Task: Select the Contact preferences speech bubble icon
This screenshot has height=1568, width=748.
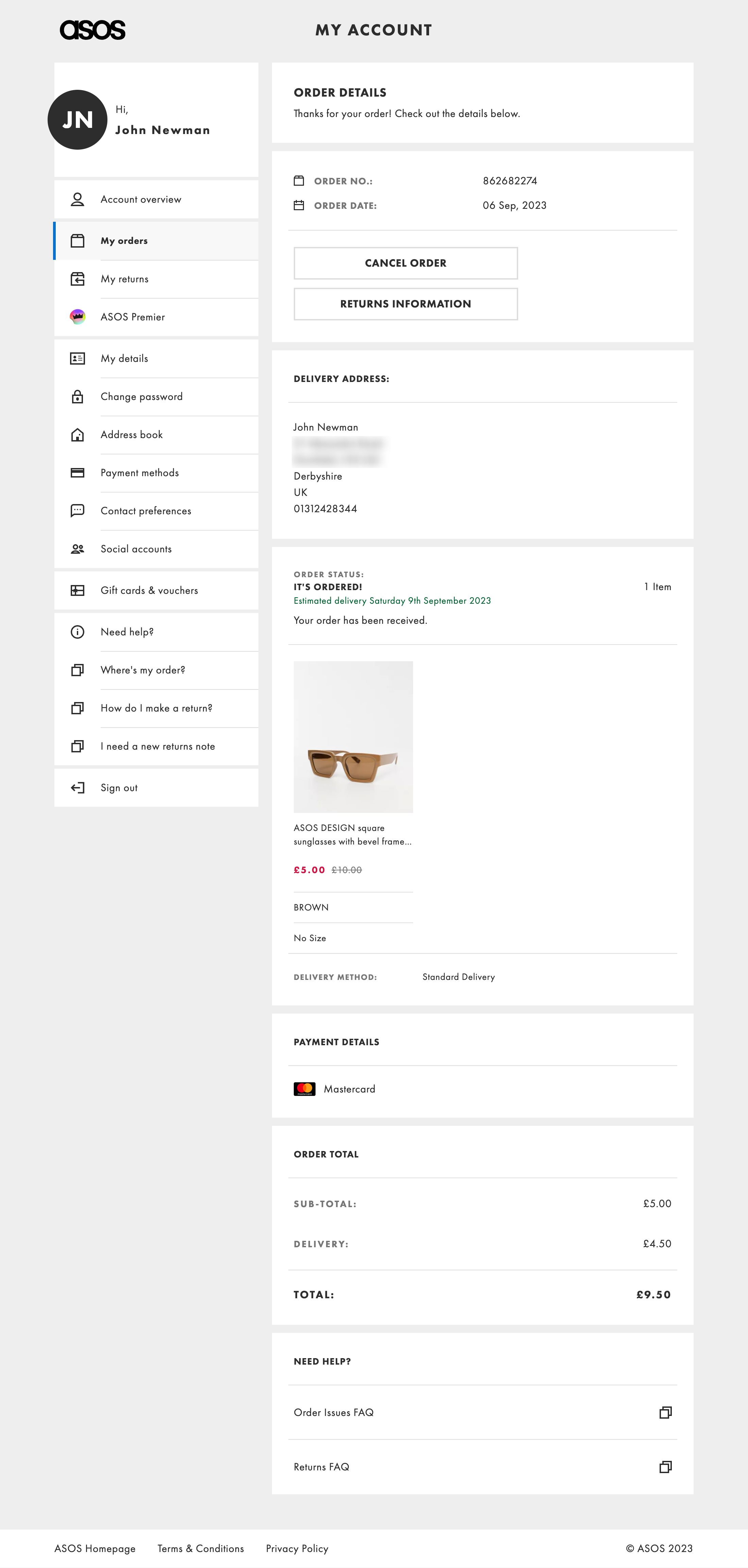Action: [x=77, y=511]
